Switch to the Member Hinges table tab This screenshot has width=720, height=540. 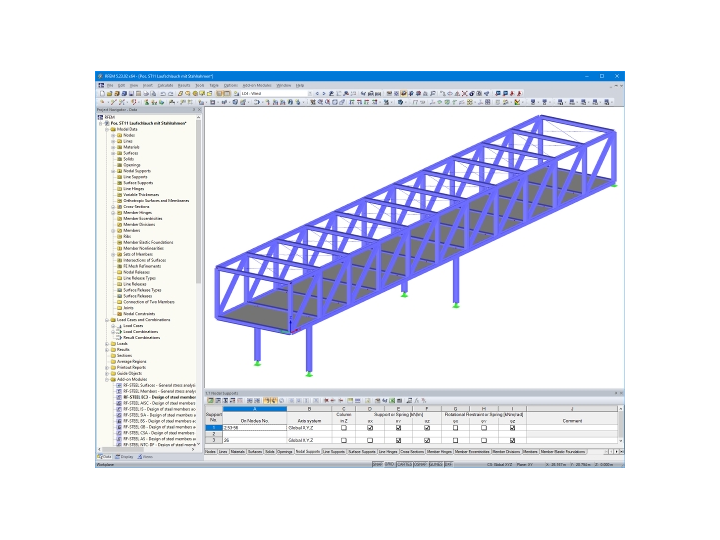[439, 452]
